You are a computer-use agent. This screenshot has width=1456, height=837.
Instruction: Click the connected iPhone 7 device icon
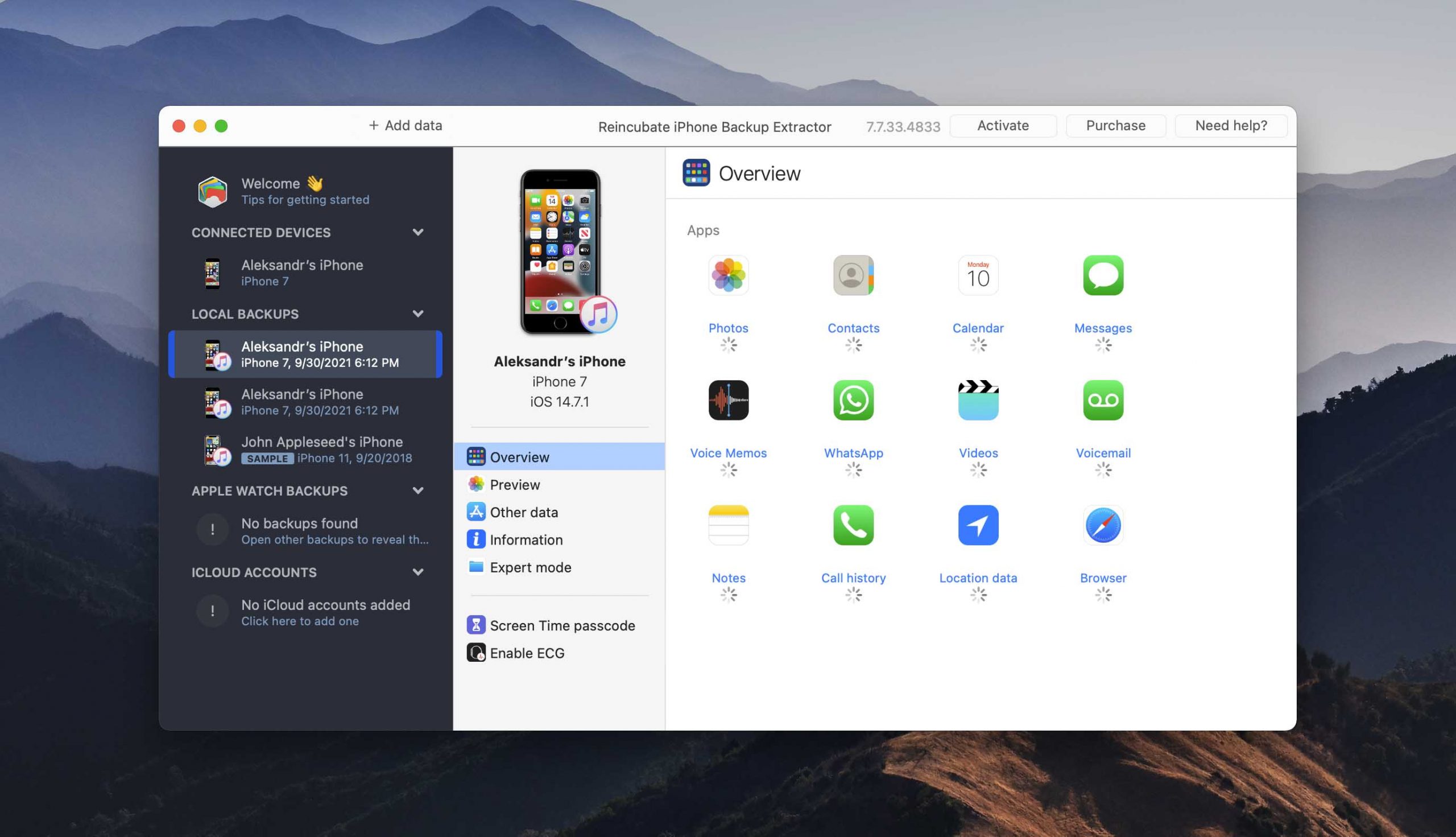[212, 273]
